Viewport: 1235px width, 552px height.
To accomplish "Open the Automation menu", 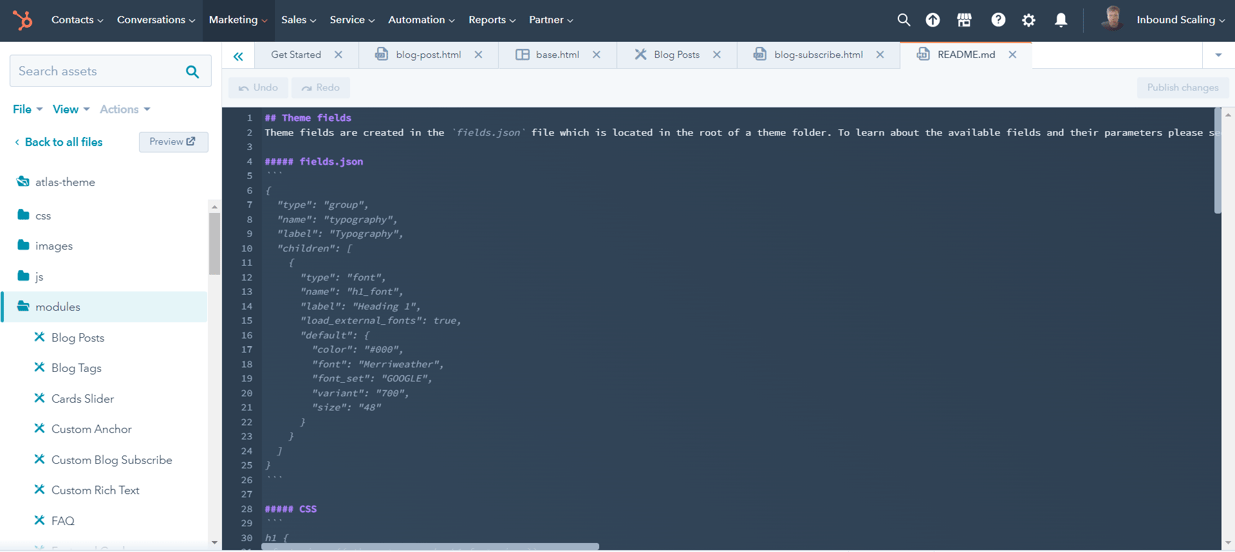I will (x=421, y=20).
